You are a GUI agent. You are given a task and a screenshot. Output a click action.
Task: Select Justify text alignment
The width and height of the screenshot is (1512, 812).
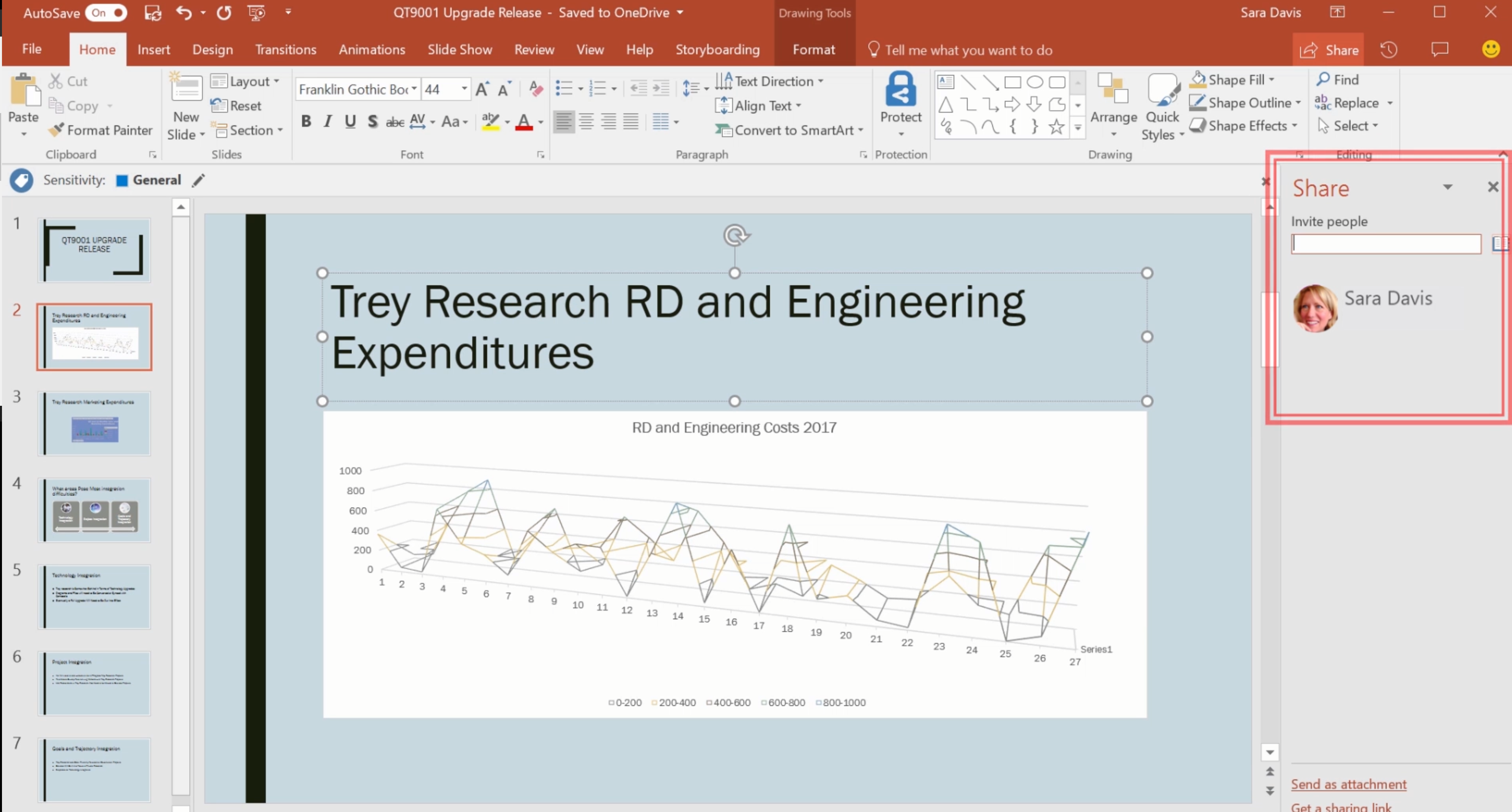point(631,121)
